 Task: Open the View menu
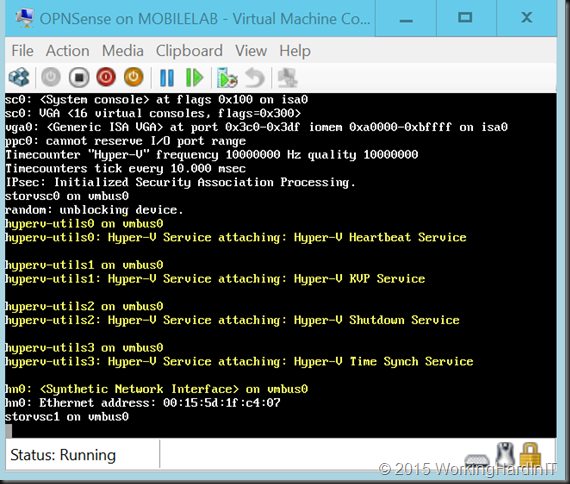tap(251, 51)
